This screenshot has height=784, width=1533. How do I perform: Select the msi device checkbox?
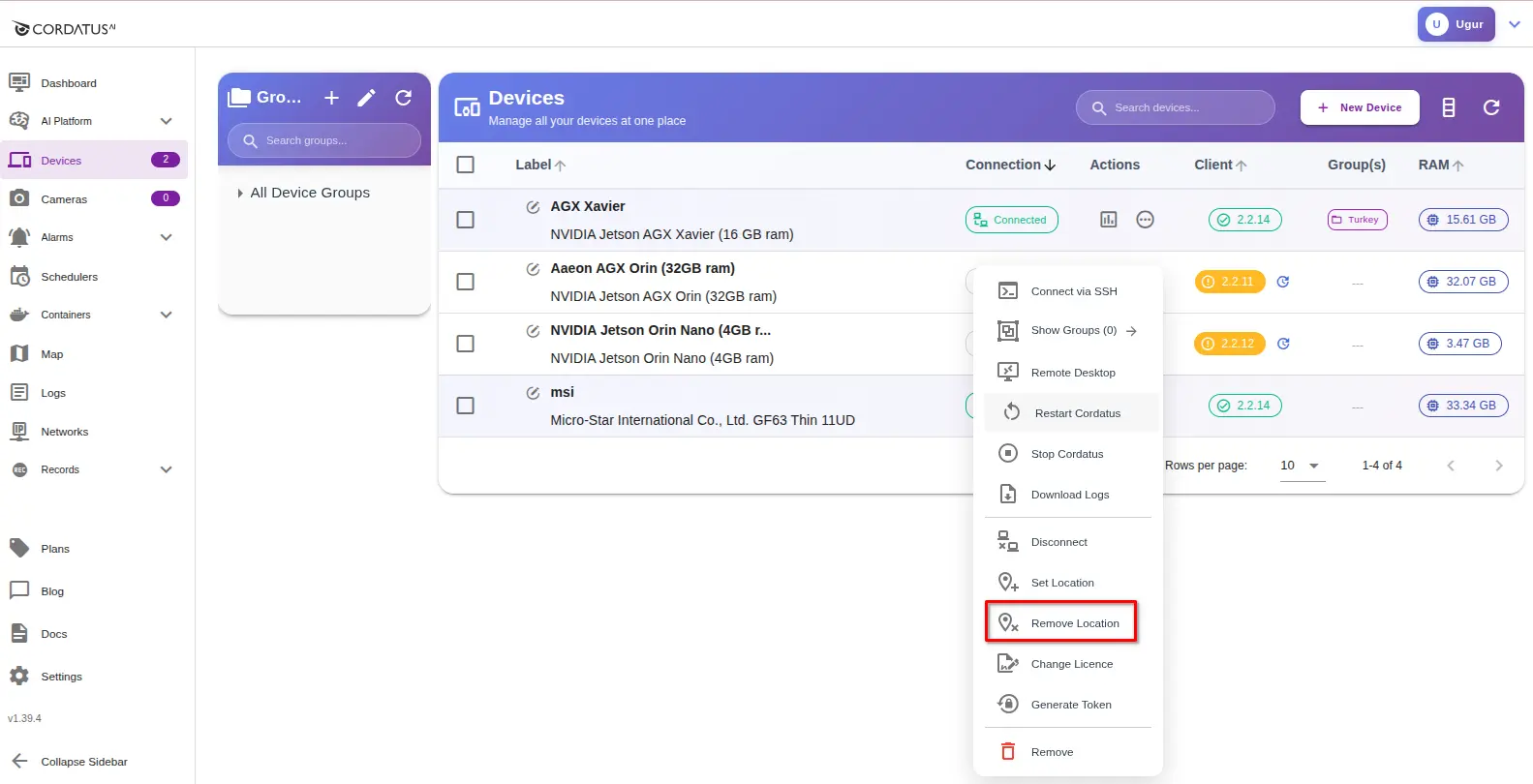point(466,406)
